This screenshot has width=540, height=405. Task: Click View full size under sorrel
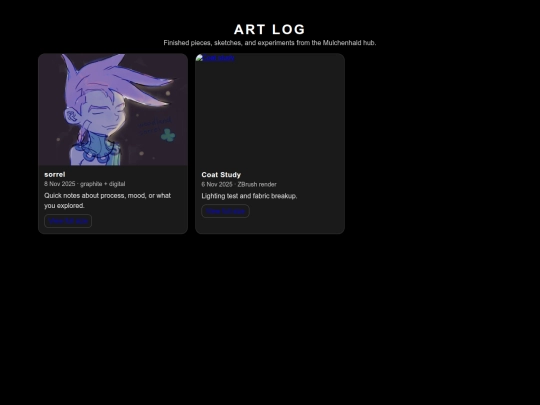click(x=68, y=221)
